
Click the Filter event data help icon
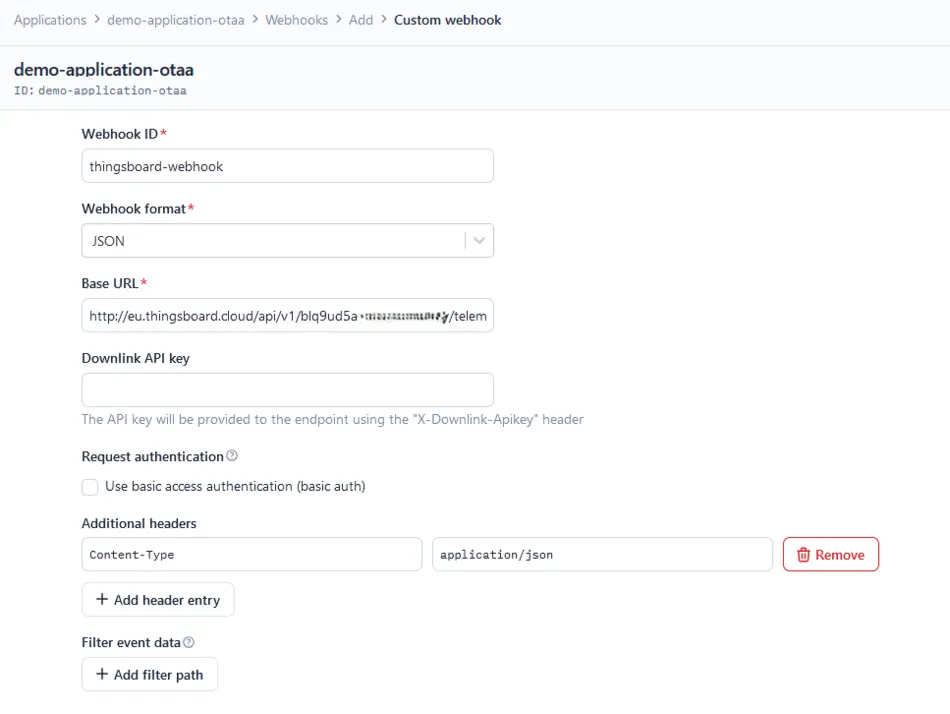189,643
